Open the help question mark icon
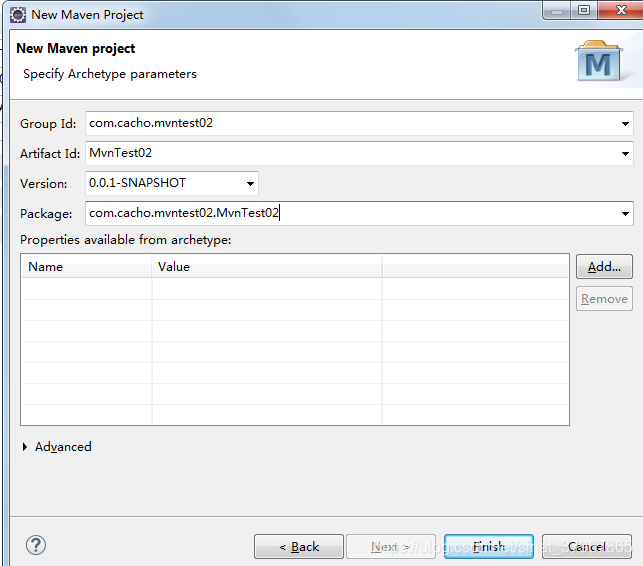The image size is (643, 566). (x=36, y=545)
